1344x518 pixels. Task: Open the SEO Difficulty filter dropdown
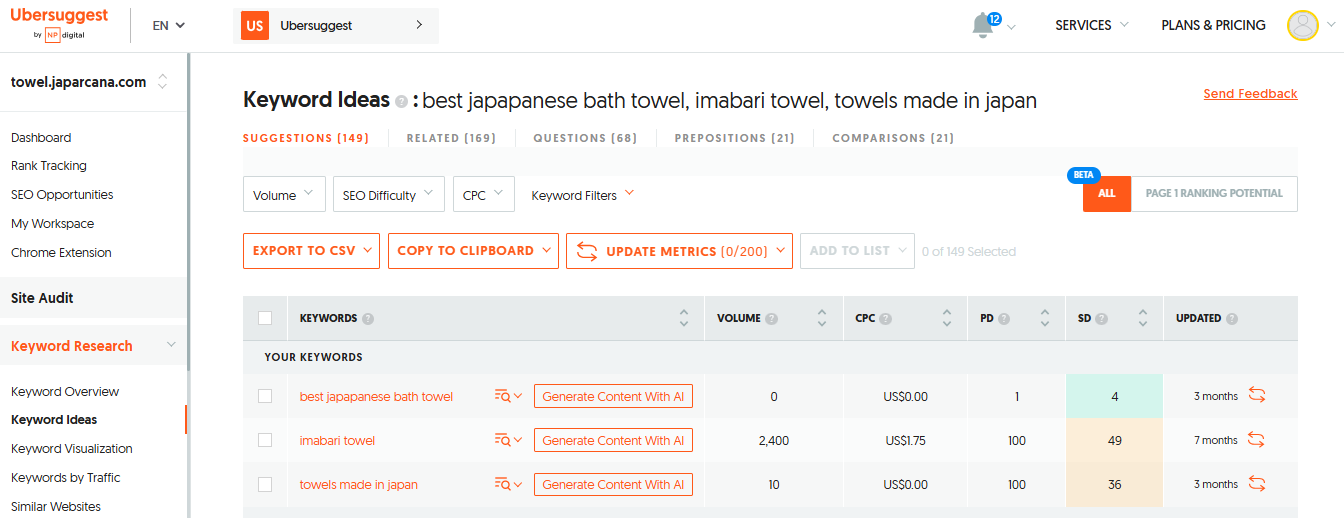pyautogui.click(x=389, y=195)
